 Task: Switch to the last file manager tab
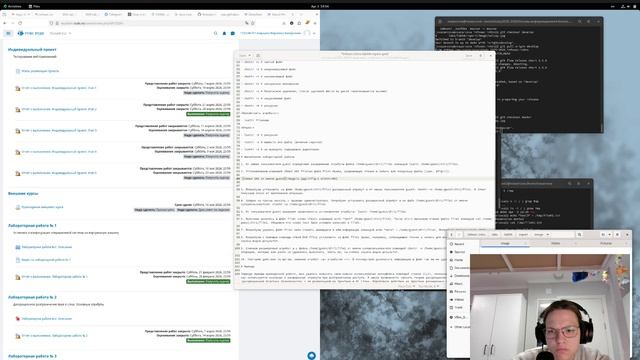pyautogui.click(x=606, y=243)
